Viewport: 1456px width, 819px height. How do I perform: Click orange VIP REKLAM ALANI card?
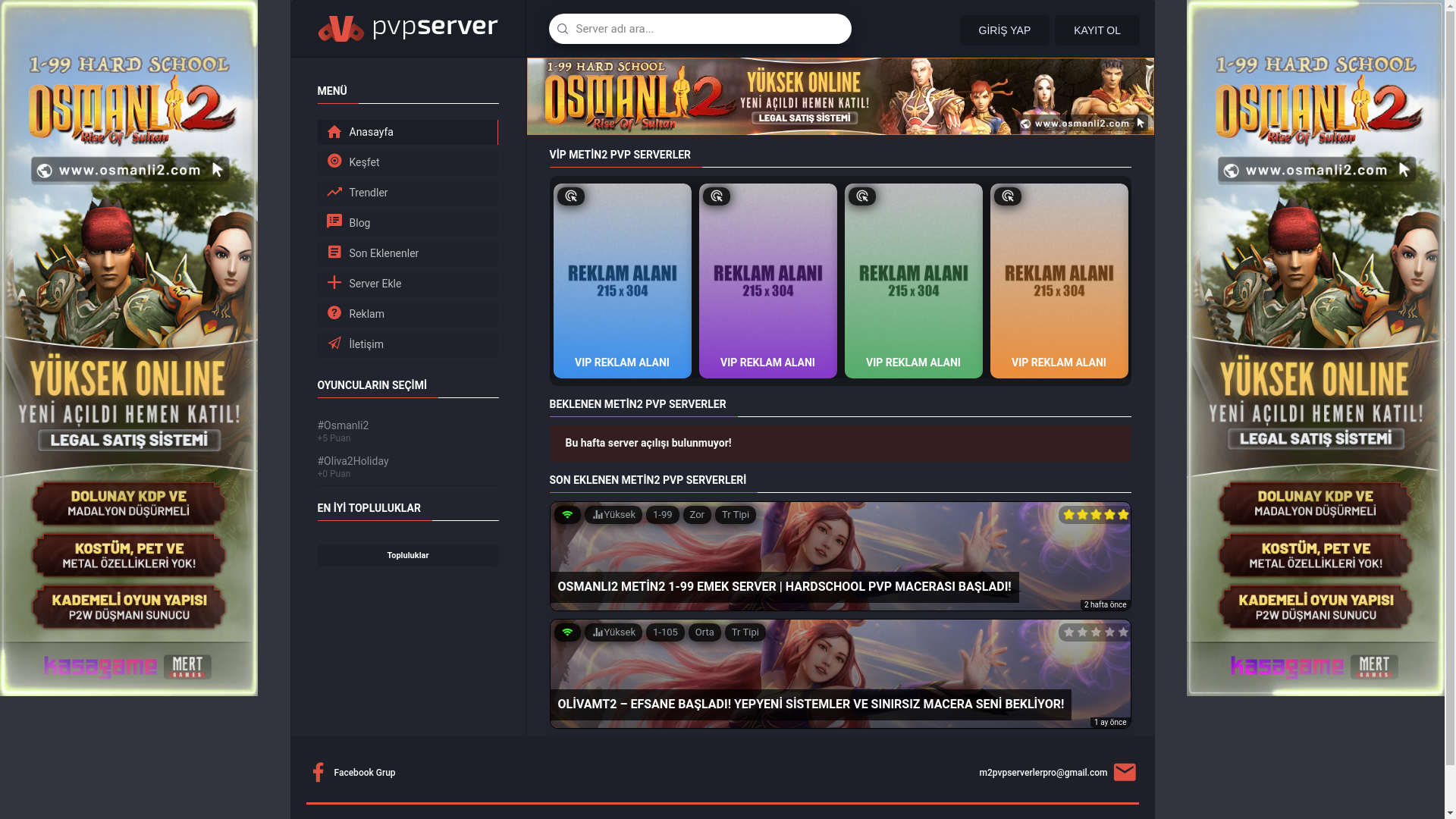[x=1059, y=281]
